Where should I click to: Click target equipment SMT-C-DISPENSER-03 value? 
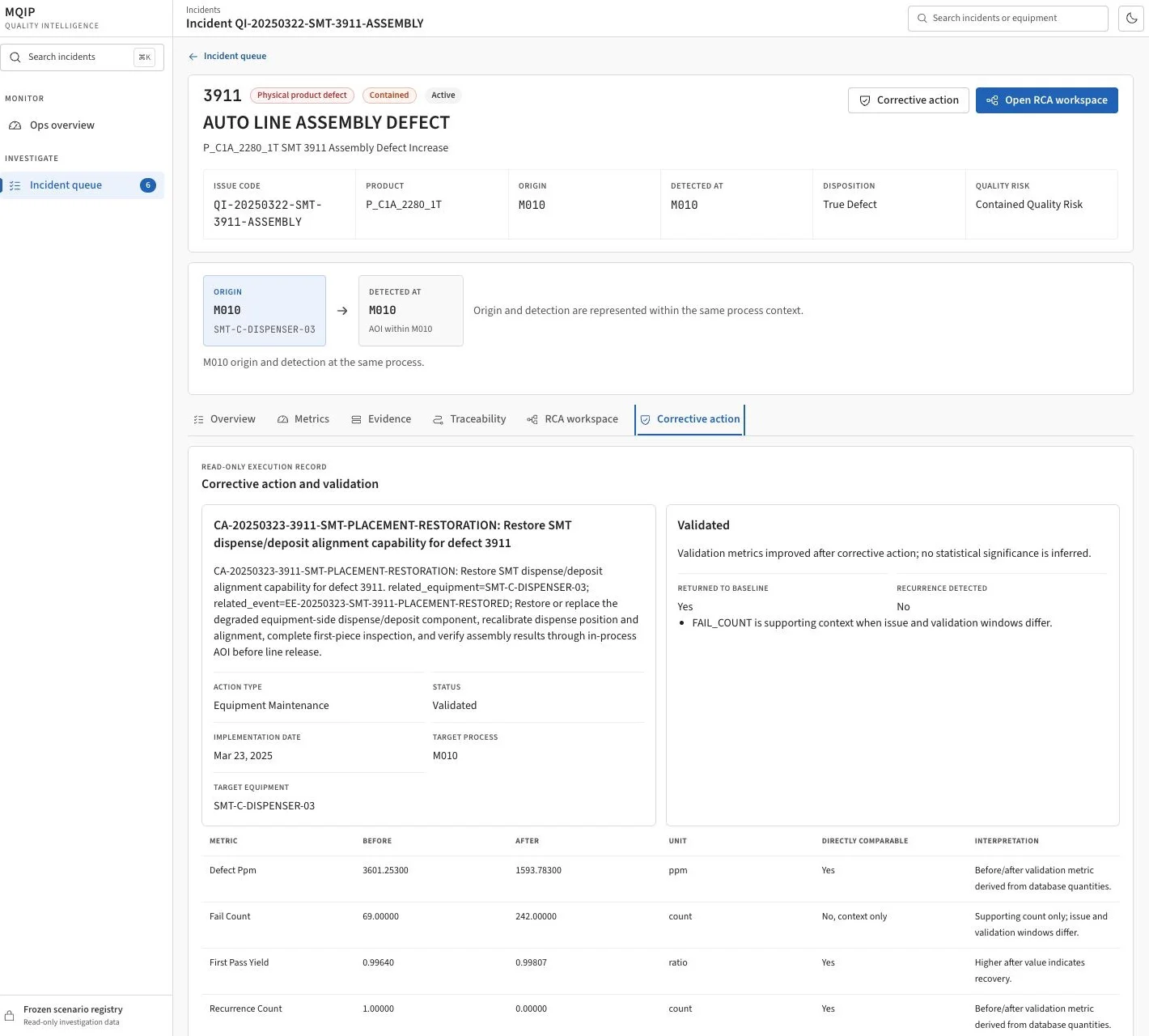[264, 806]
